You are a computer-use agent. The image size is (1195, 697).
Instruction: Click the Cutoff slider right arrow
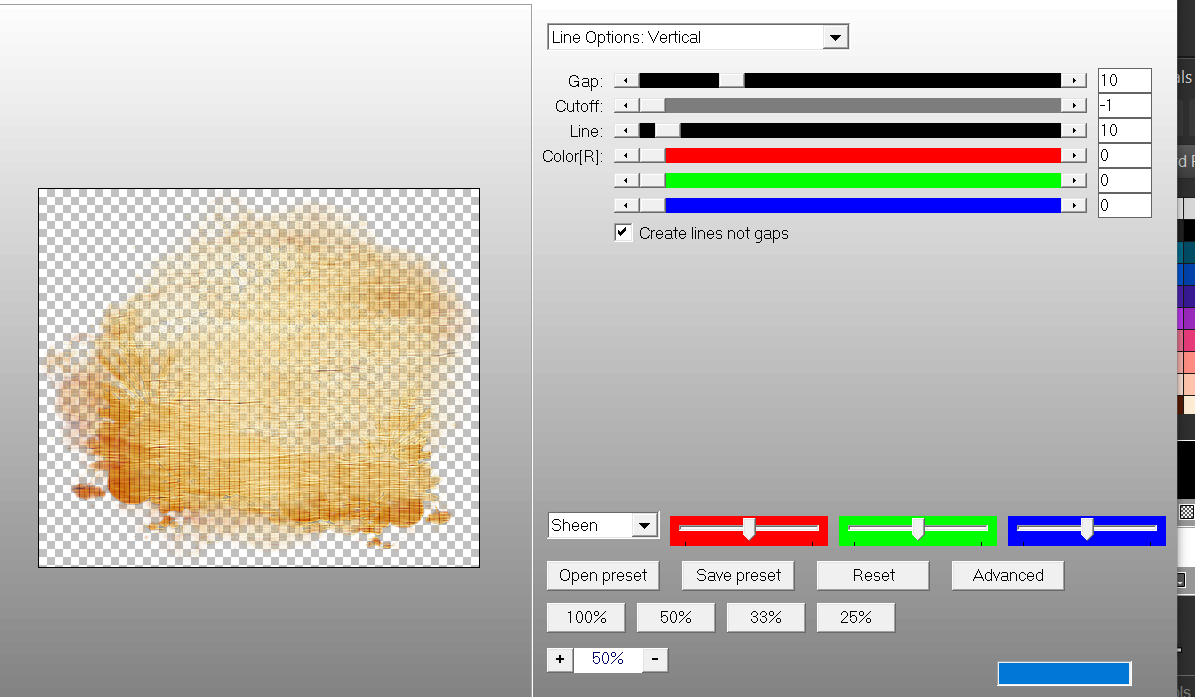click(1074, 105)
